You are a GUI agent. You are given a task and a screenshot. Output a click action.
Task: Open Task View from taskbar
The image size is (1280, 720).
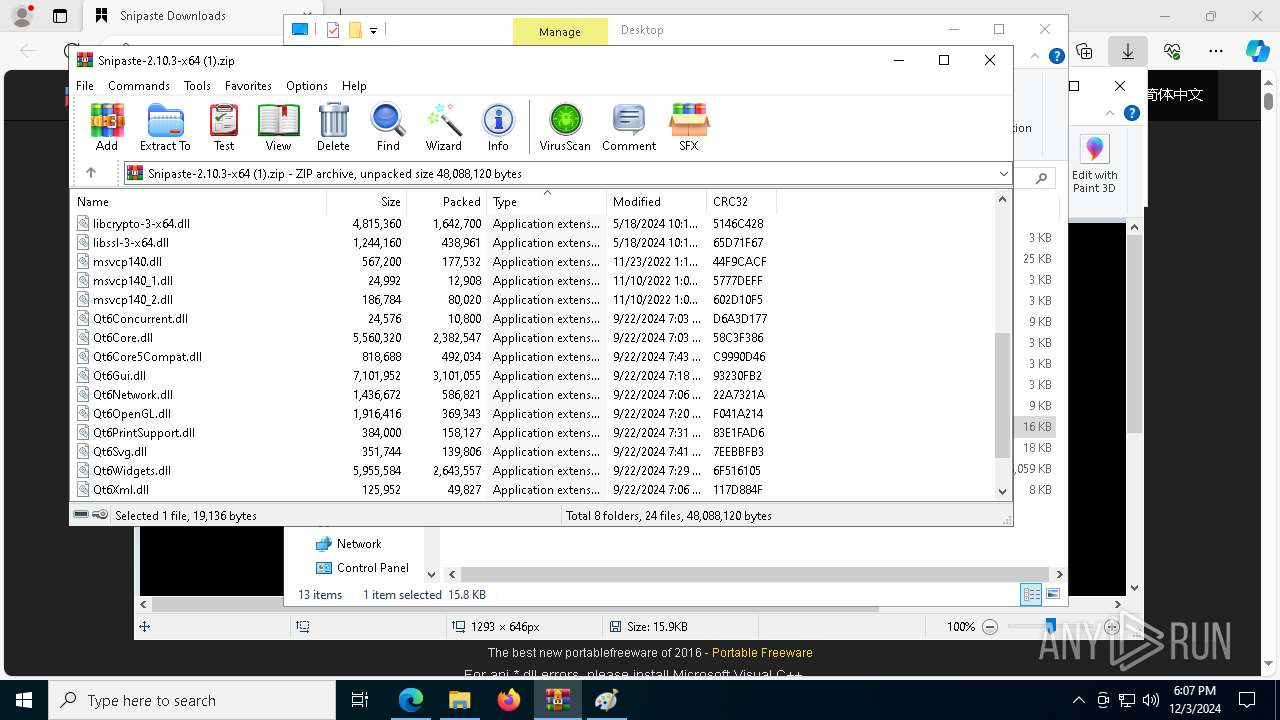[x=361, y=700]
